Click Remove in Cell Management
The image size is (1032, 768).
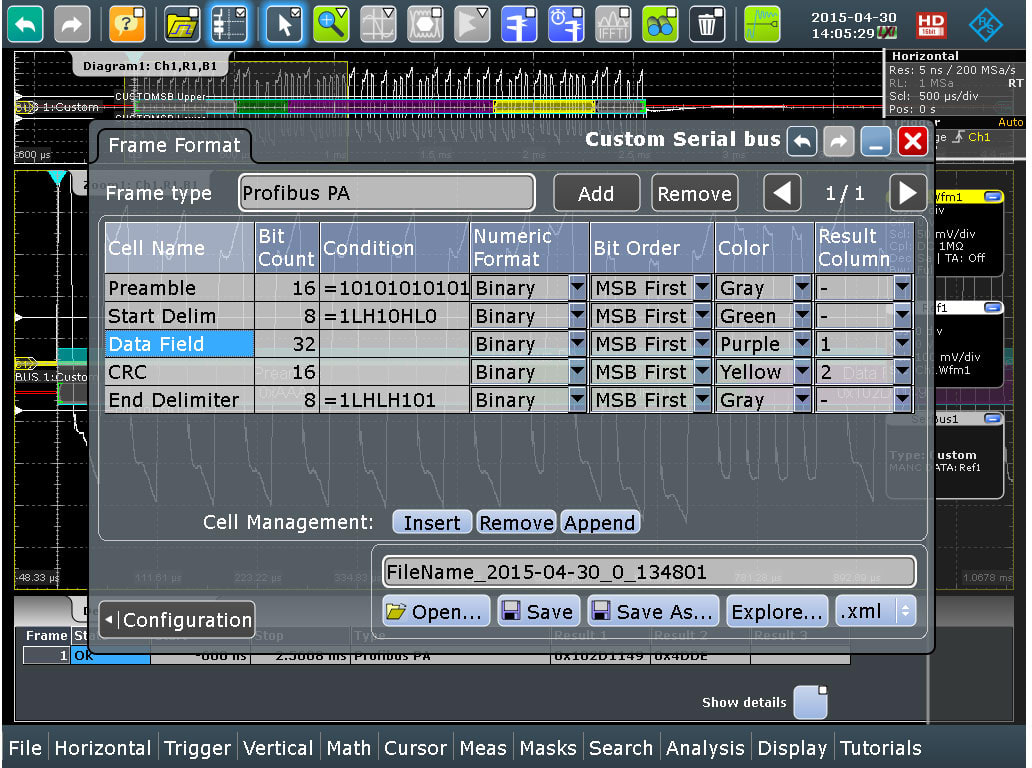click(516, 523)
